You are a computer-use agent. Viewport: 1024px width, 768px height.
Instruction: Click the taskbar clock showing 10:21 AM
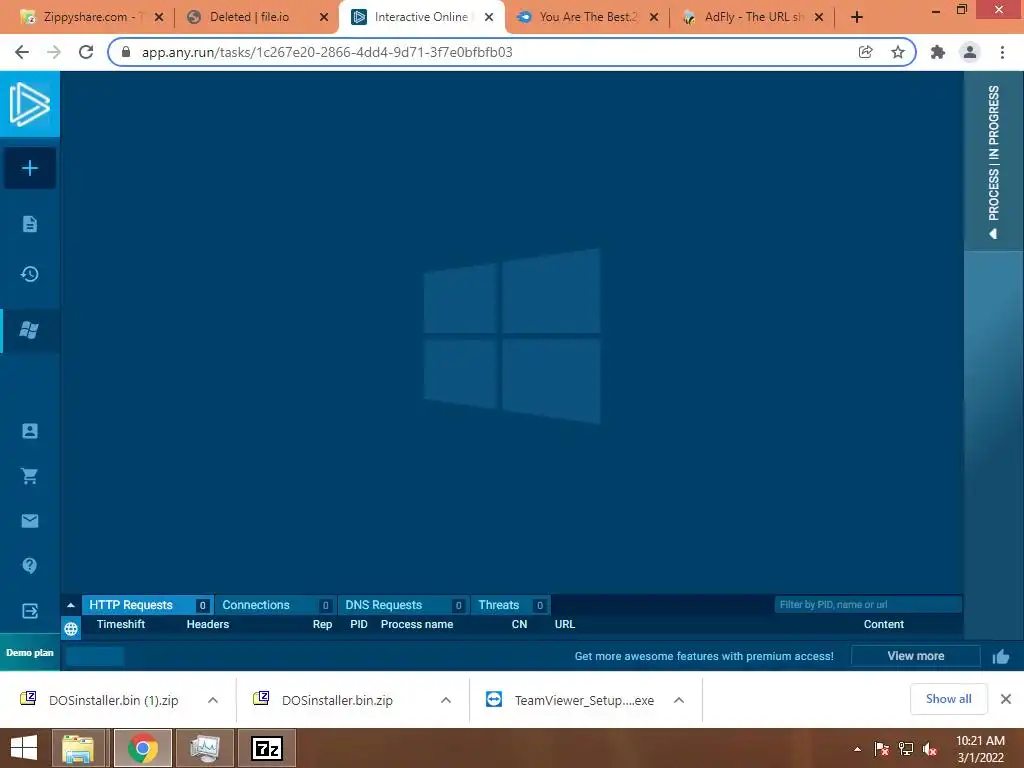point(980,748)
